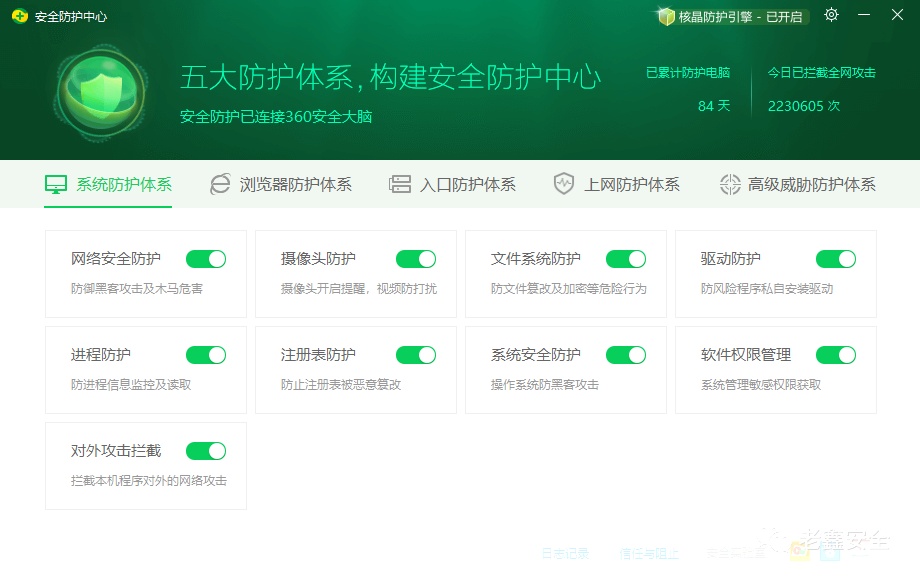The height and width of the screenshot is (580, 920).
Task: Click description 防风险程序私自安装驱动
Action: [767, 289]
